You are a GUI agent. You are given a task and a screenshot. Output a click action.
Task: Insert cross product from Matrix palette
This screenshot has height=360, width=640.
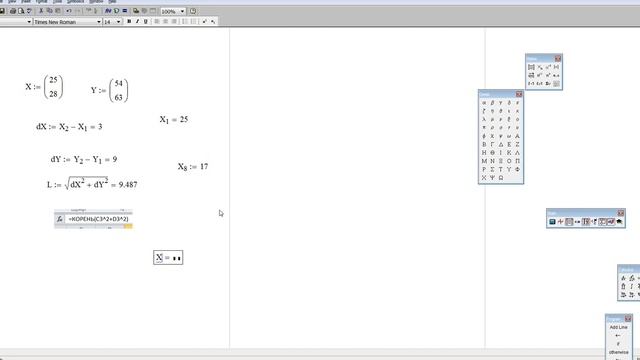540,84
